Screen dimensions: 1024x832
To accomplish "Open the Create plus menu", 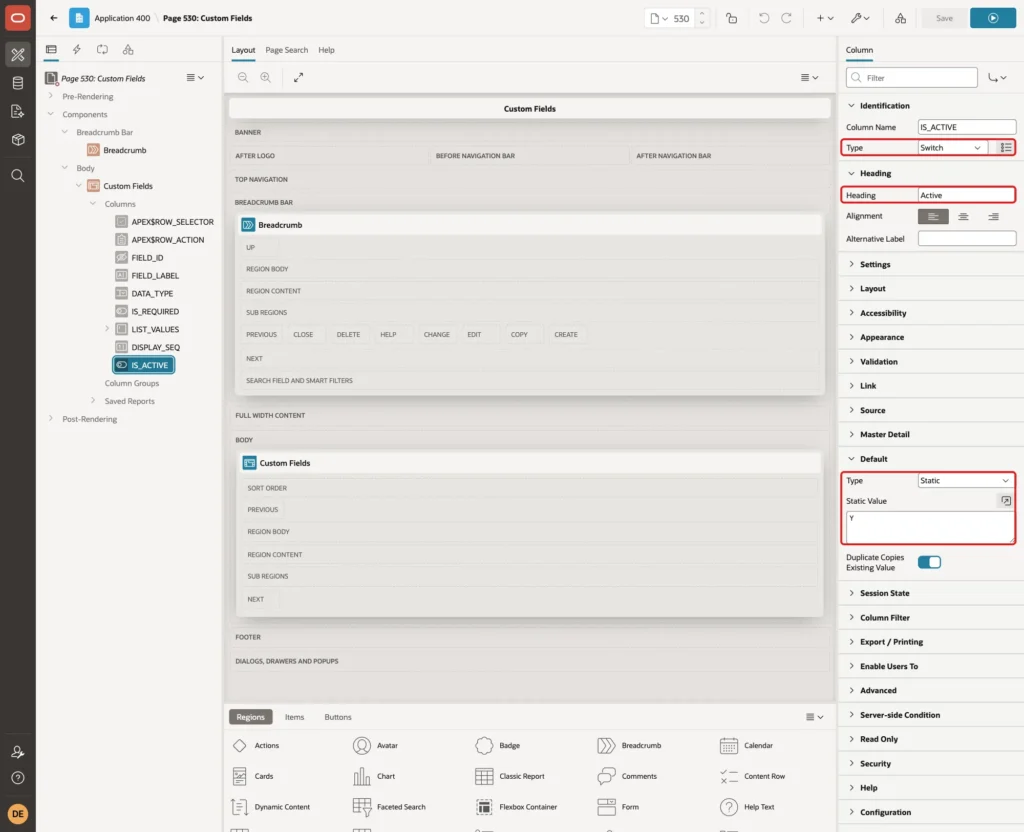I will tap(825, 18).
